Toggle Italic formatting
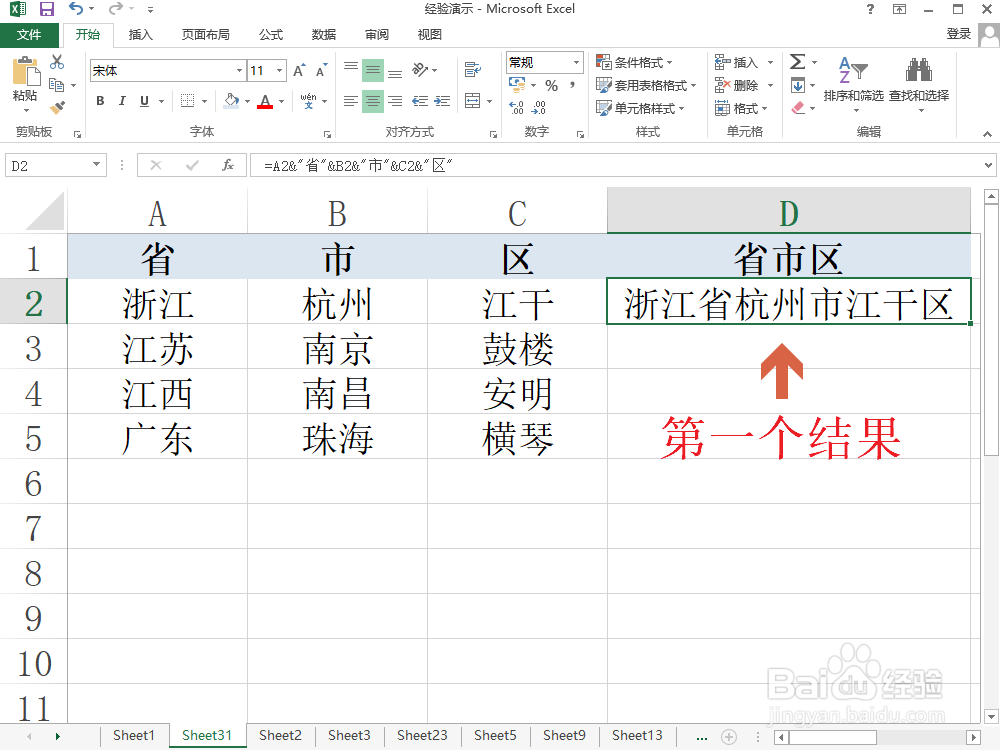Viewport: 1000px width, 750px height. (x=122, y=101)
